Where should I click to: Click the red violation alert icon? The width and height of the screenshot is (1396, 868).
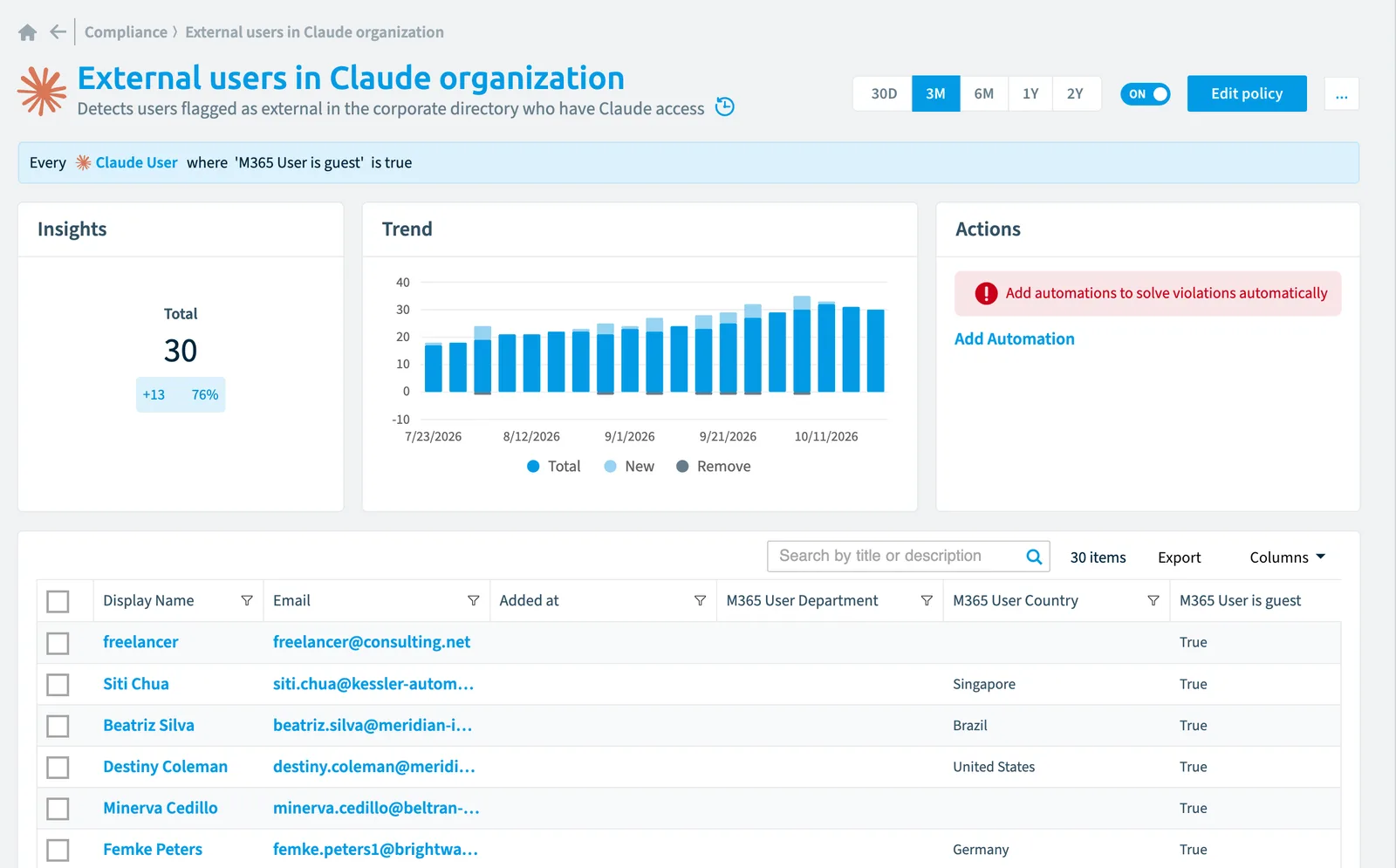986,293
